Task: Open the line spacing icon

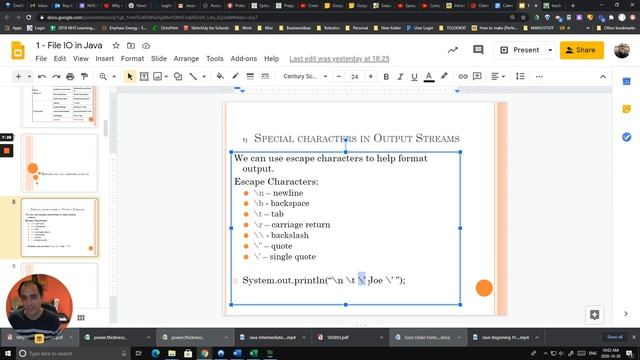Action: [520, 76]
